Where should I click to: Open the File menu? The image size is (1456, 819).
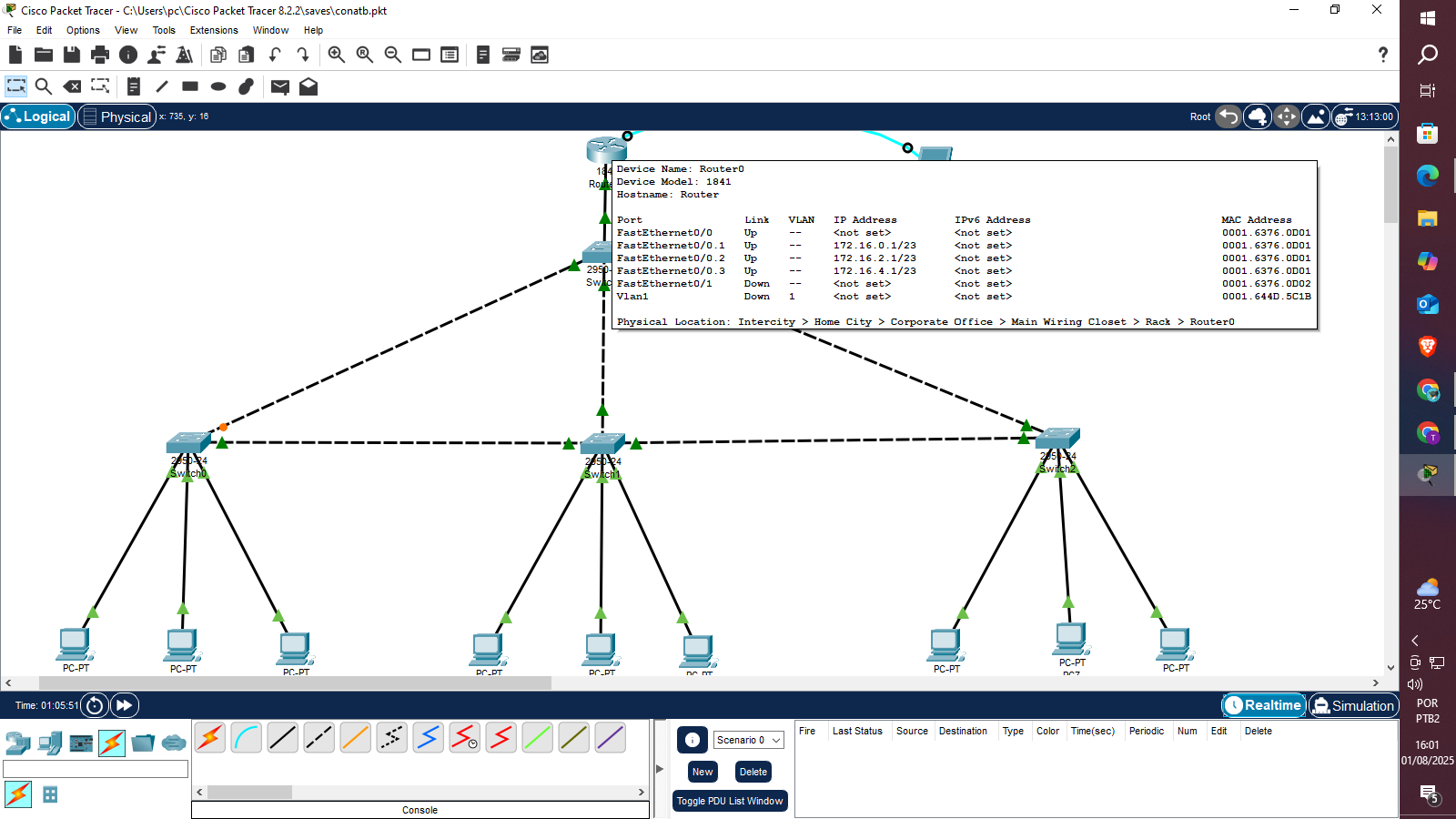15,30
